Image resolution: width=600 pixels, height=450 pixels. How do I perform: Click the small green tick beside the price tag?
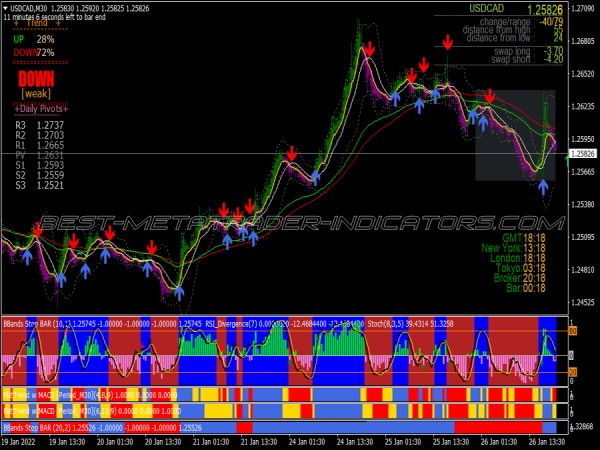click(x=567, y=161)
